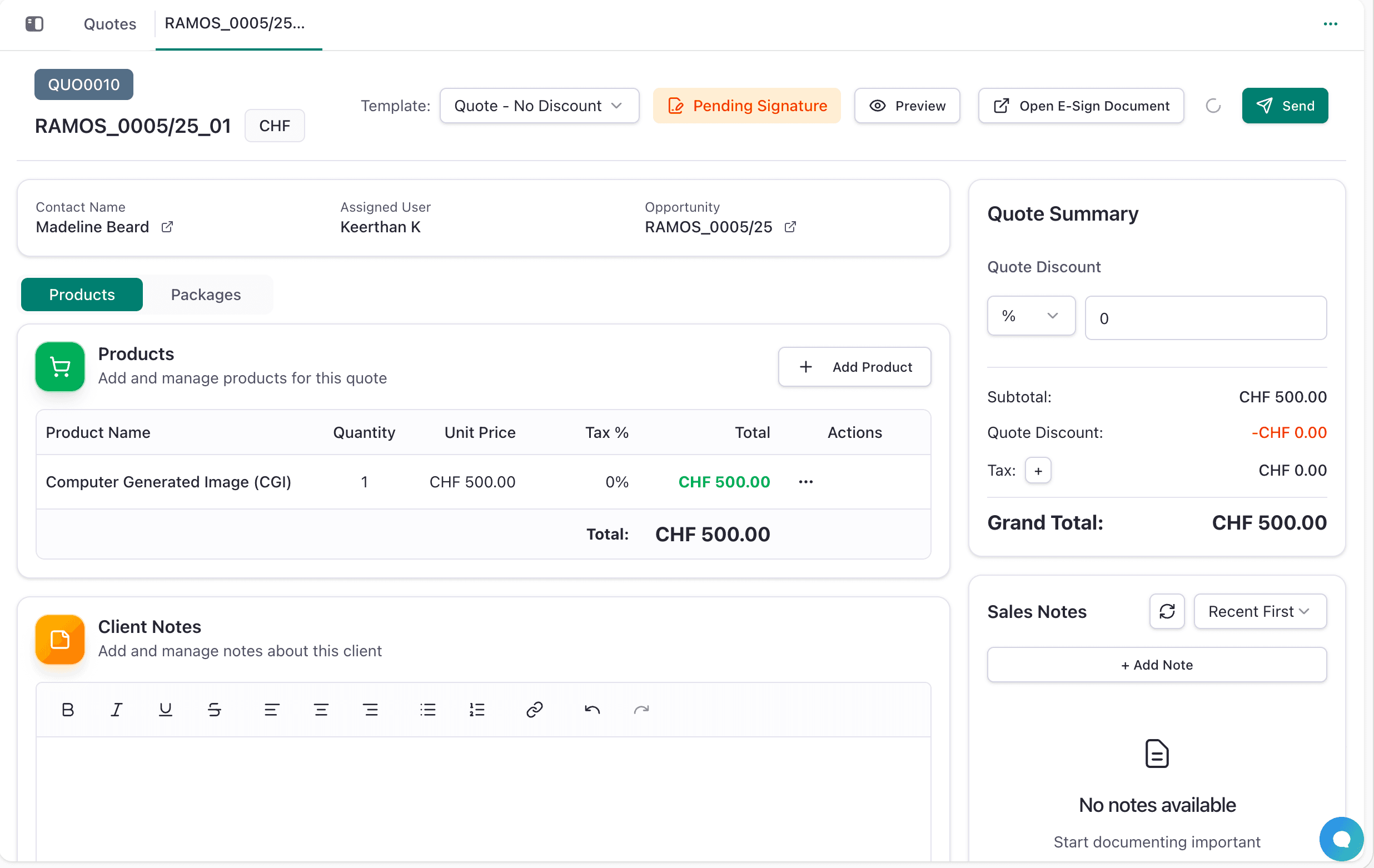Screen dimensions: 1374x868
Task: Focus the Quote Discount value field
Action: [x=1206, y=318]
